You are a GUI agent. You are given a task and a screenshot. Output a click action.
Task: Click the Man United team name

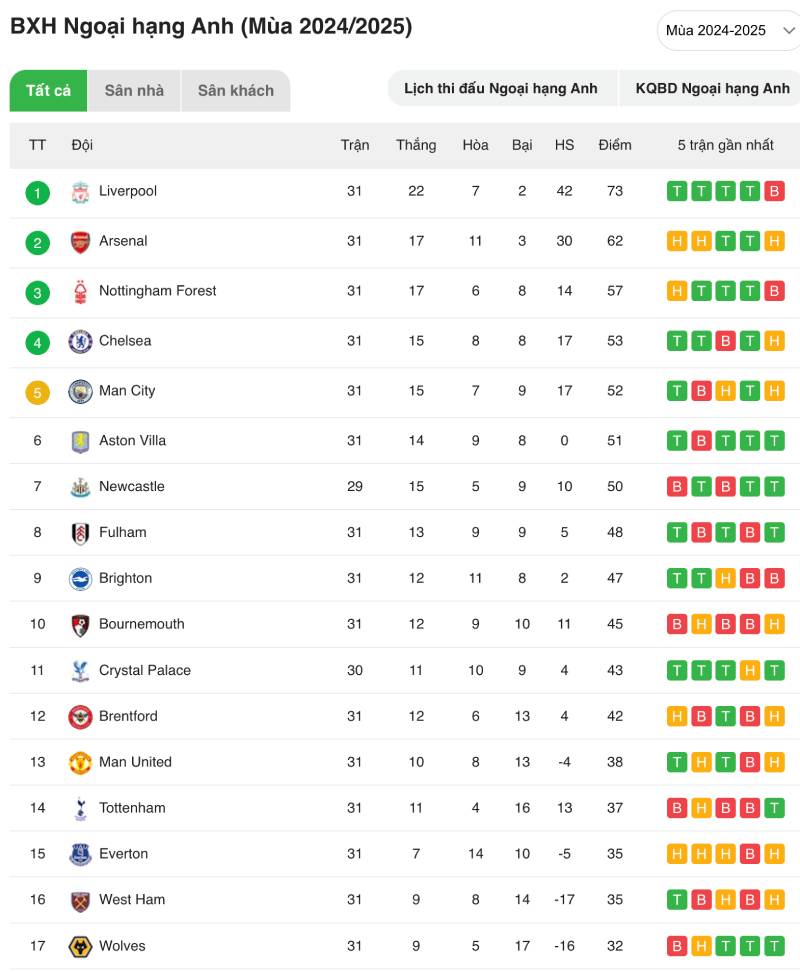pyautogui.click(x=135, y=763)
